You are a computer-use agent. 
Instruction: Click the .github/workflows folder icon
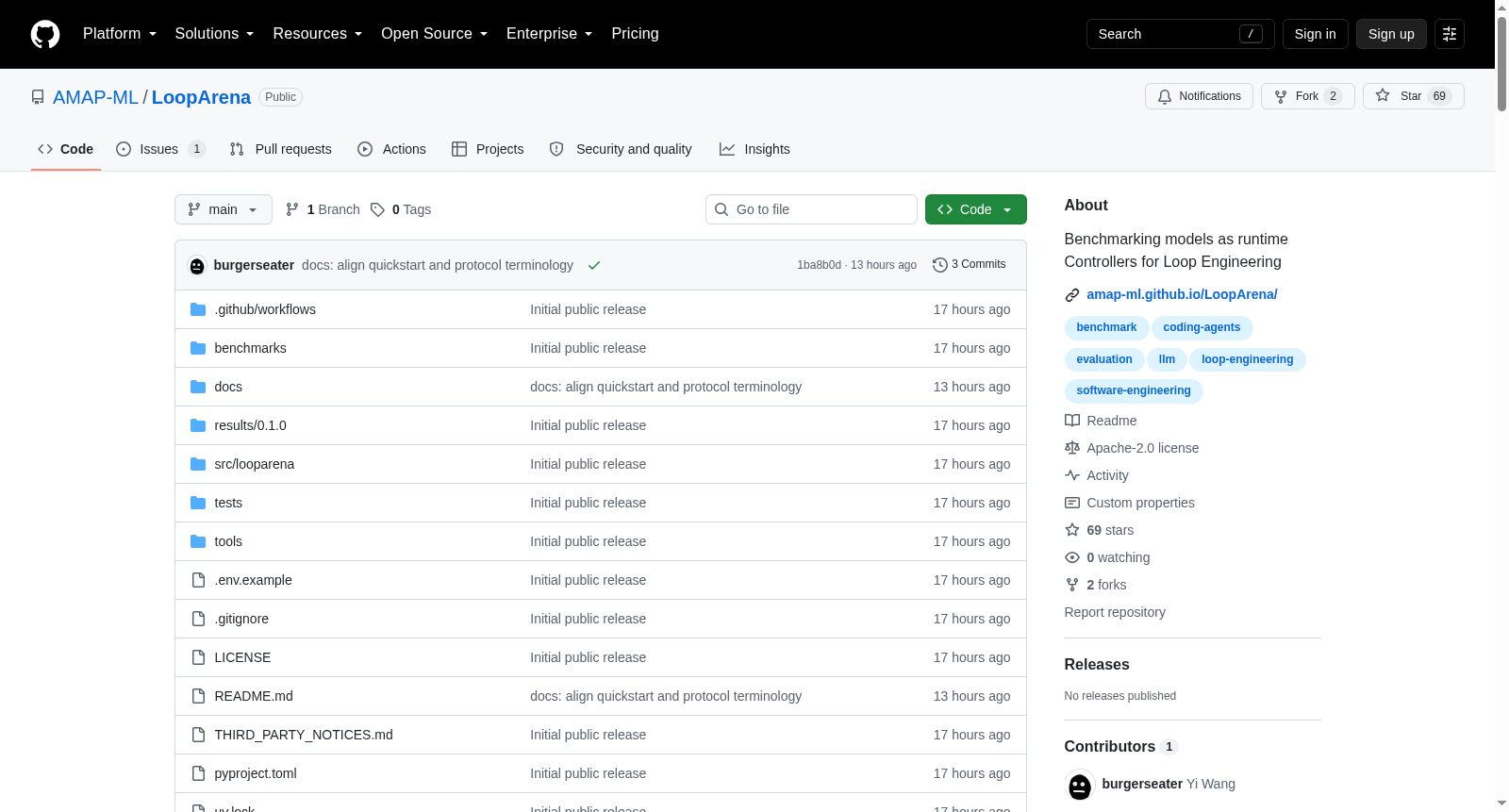tap(198, 309)
